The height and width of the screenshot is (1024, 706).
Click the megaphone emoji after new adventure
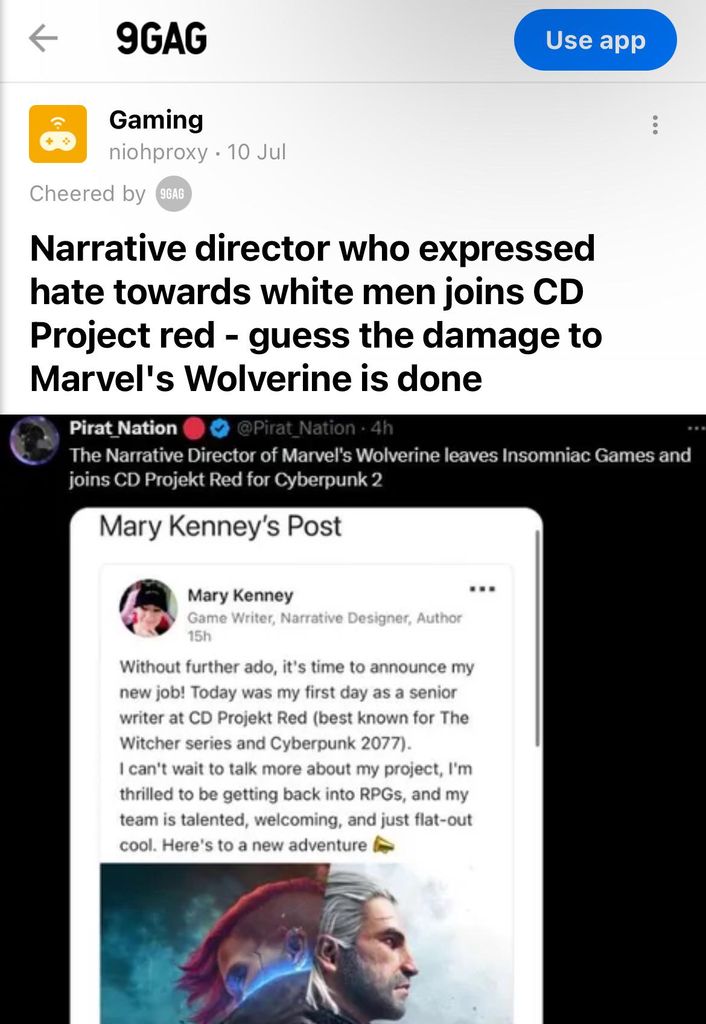(x=383, y=845)
